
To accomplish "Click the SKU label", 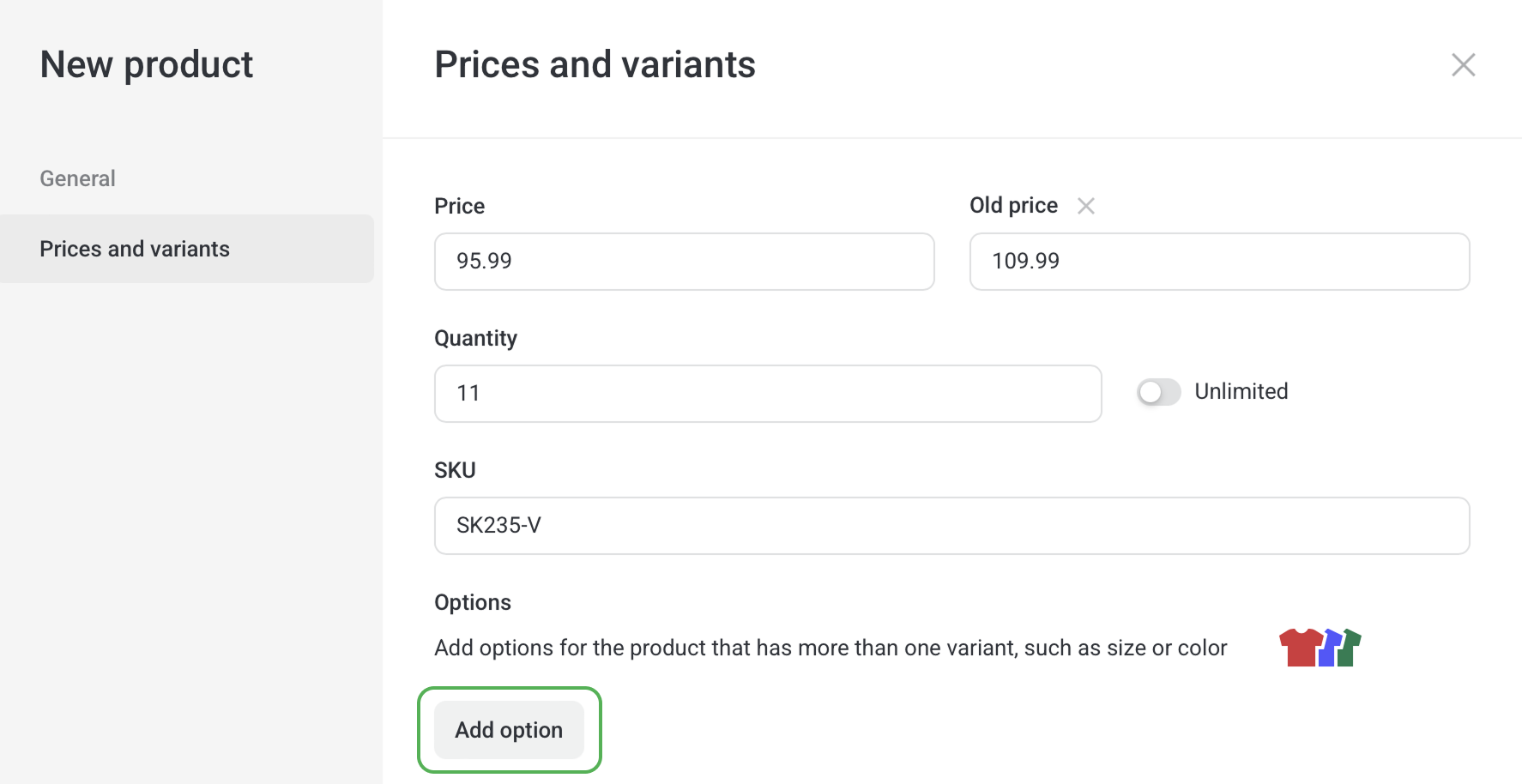I will pyautogui.click(x=455, y=470).
